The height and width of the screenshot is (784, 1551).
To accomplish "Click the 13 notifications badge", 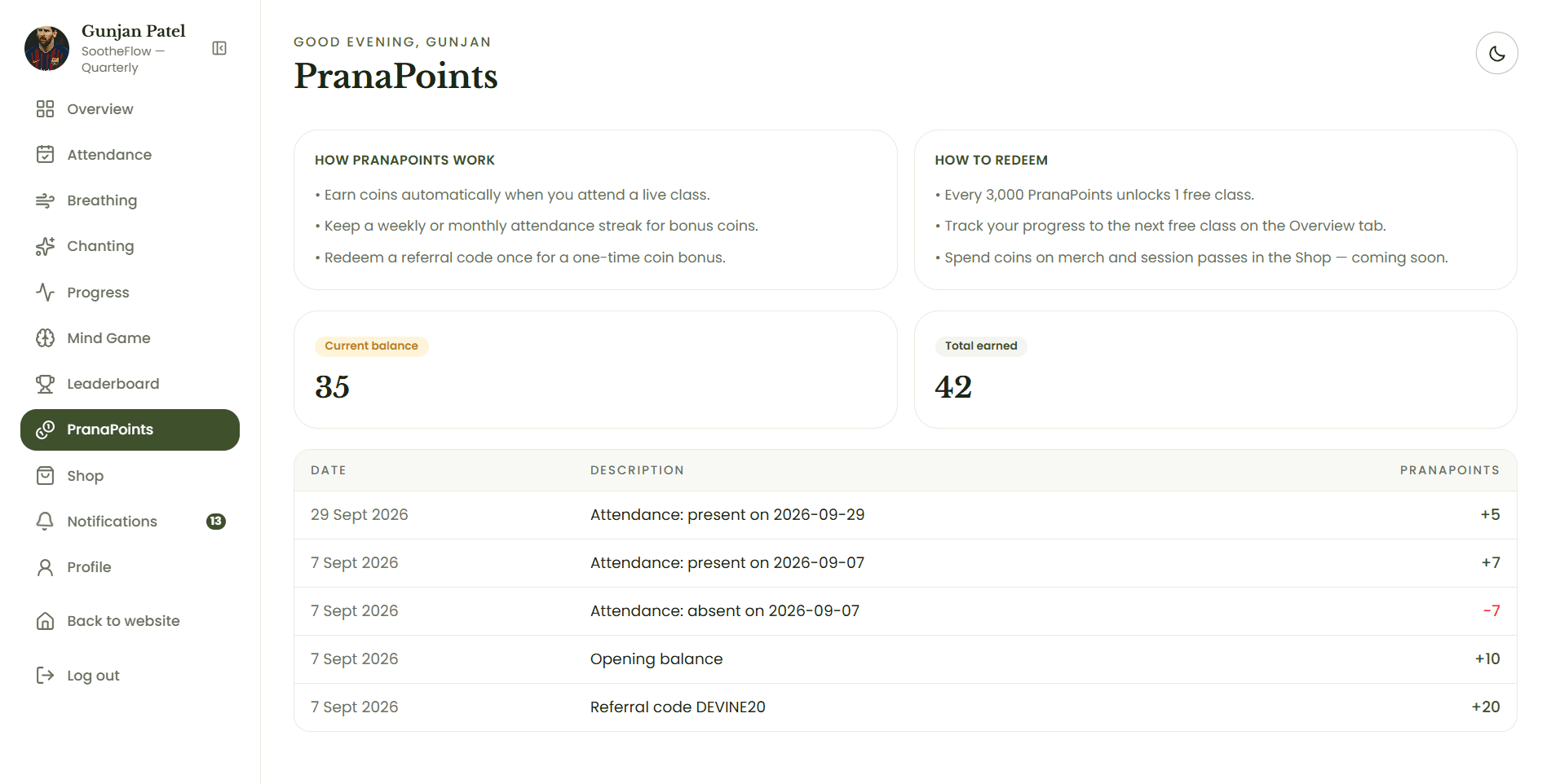I will [216, 522].
